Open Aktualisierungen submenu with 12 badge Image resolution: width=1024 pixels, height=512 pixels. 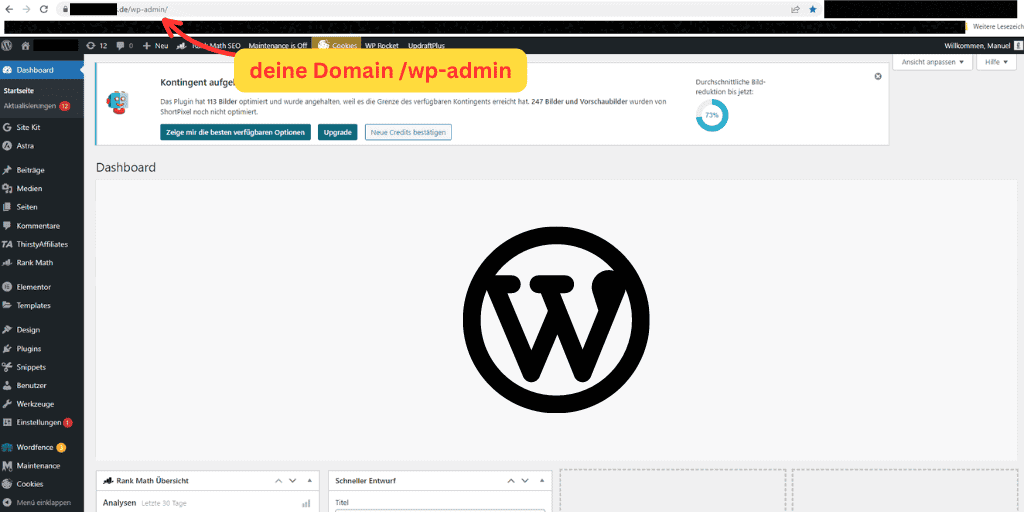pos(37,106)
